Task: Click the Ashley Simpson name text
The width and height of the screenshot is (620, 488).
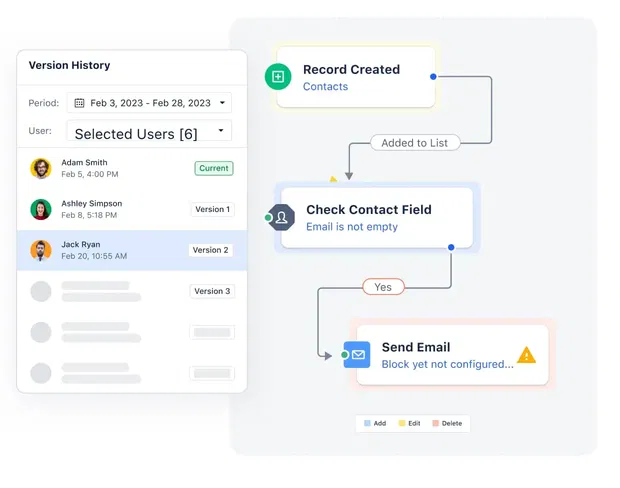Action: (92, 204)
